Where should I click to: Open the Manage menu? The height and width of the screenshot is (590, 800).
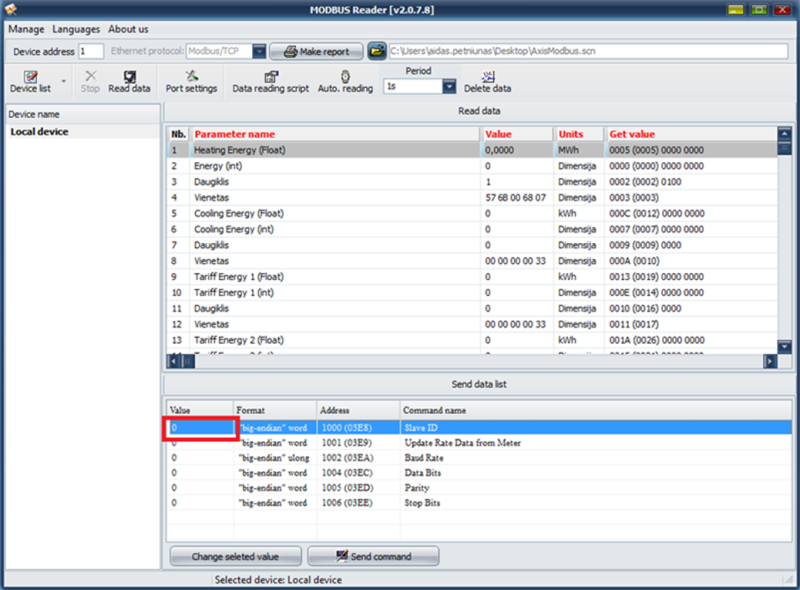(26, 29)
